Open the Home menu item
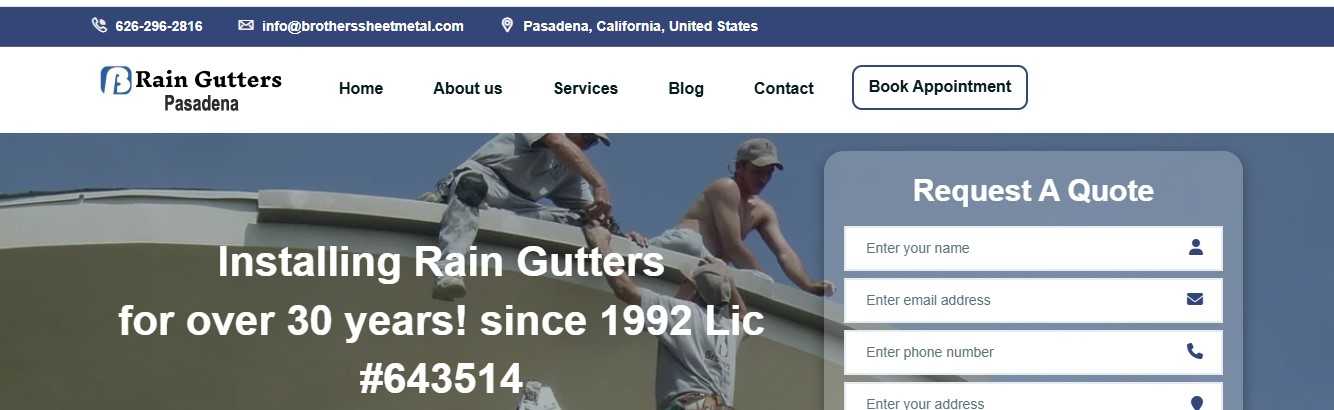Viewport: 1334px width, 410px height. [361, 88]
